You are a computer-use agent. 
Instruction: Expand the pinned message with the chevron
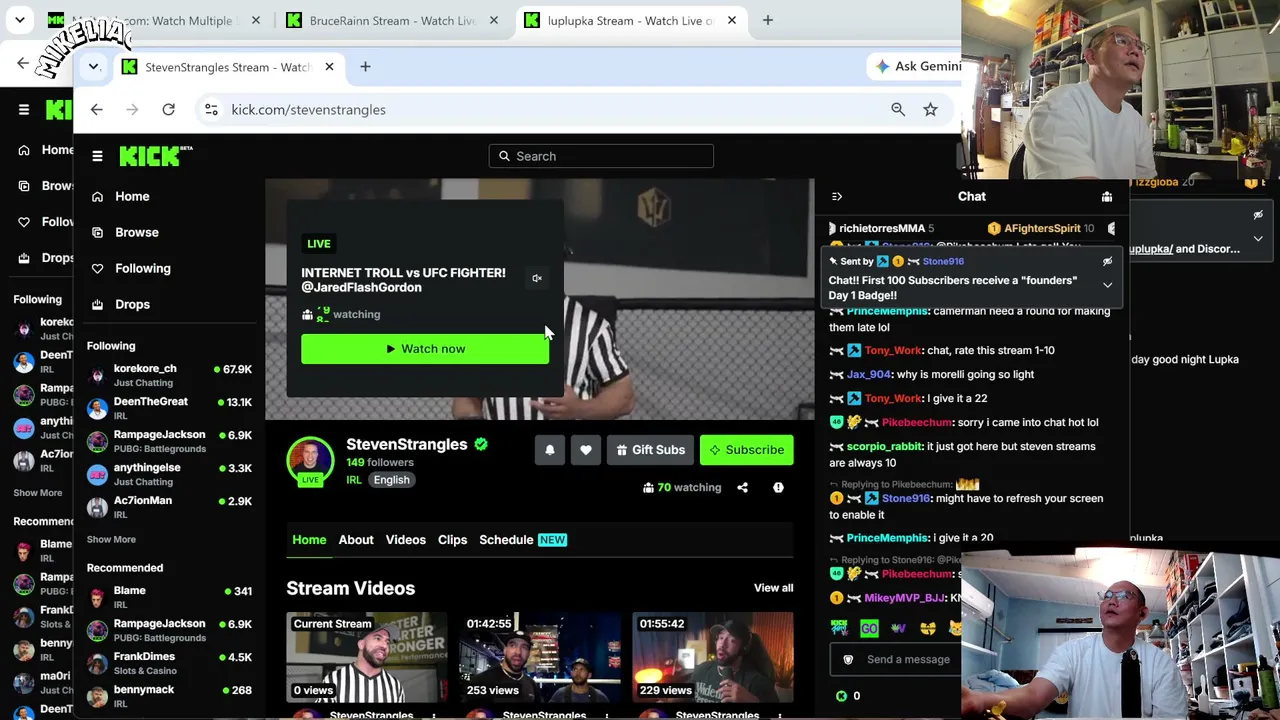tap(1107, 285)
